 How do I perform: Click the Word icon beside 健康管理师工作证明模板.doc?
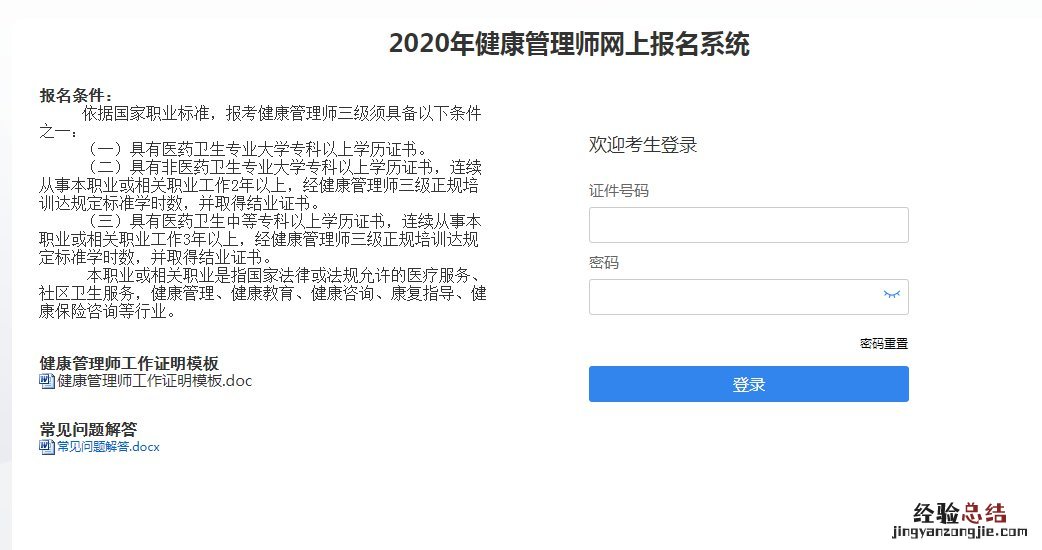[x=47, y=381]
